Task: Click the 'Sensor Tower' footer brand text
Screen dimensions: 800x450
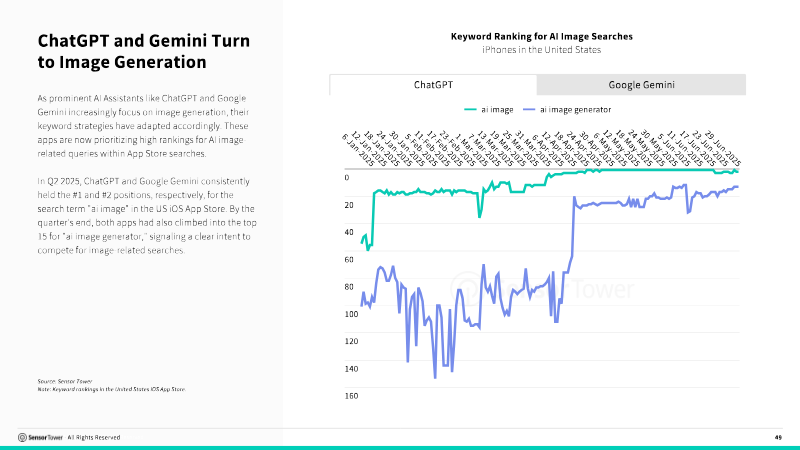Action: point(45,437)
